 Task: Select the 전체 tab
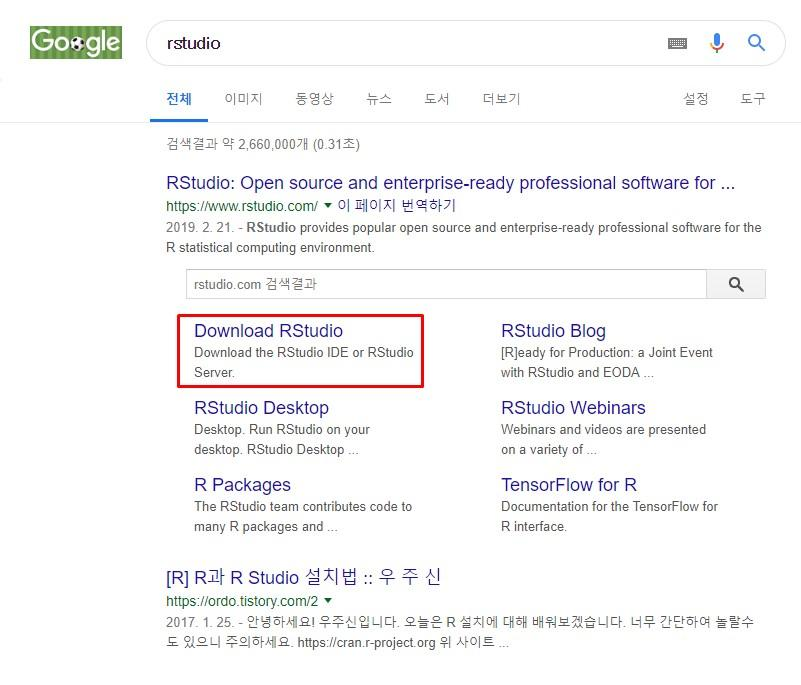(x=179, y=99)
